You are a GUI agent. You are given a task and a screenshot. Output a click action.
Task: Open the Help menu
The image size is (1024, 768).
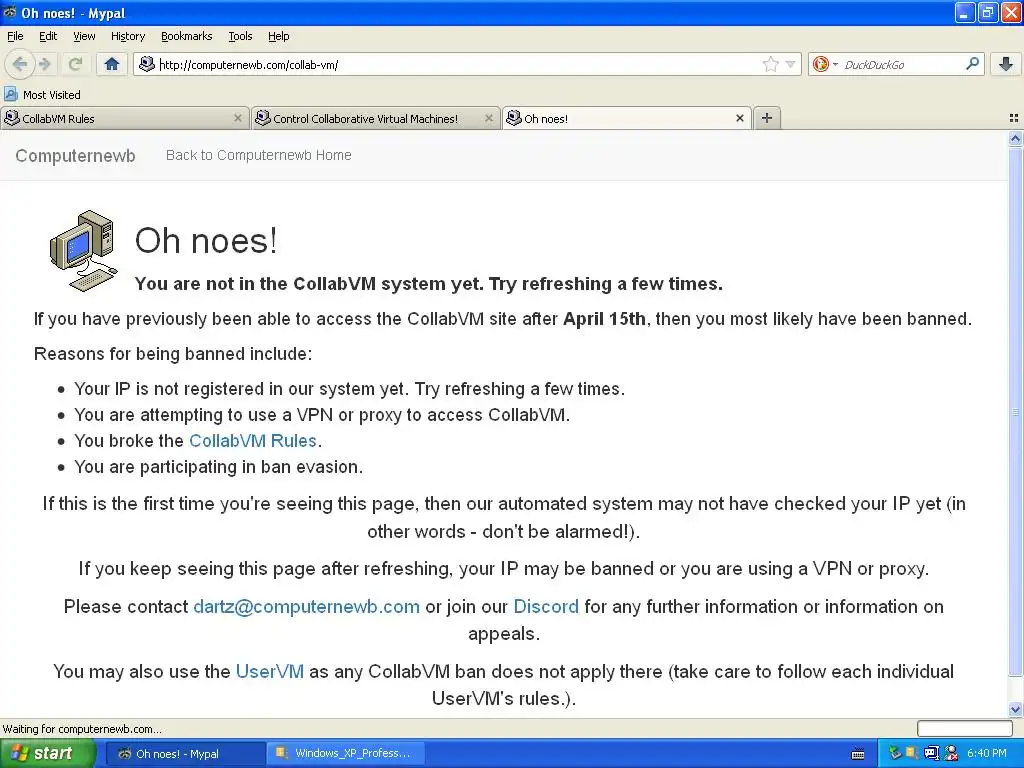[x=278, y=36]
